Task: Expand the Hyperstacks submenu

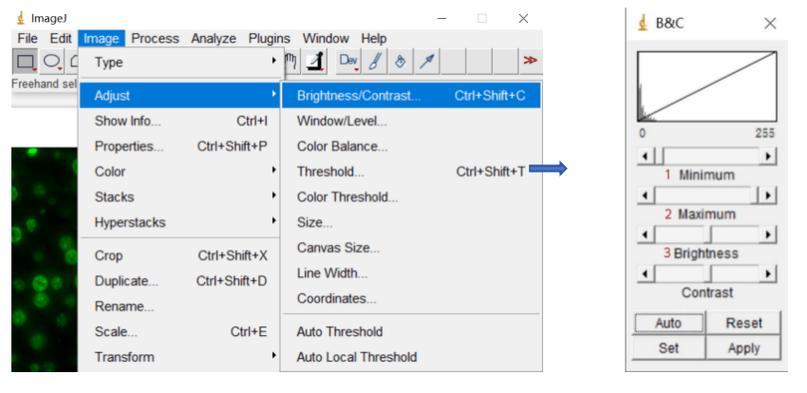Action: click(x=180, y=222)
